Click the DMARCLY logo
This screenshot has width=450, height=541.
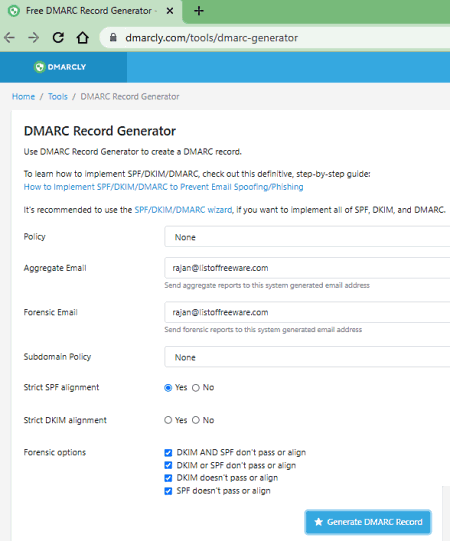[x=60, y=67]
